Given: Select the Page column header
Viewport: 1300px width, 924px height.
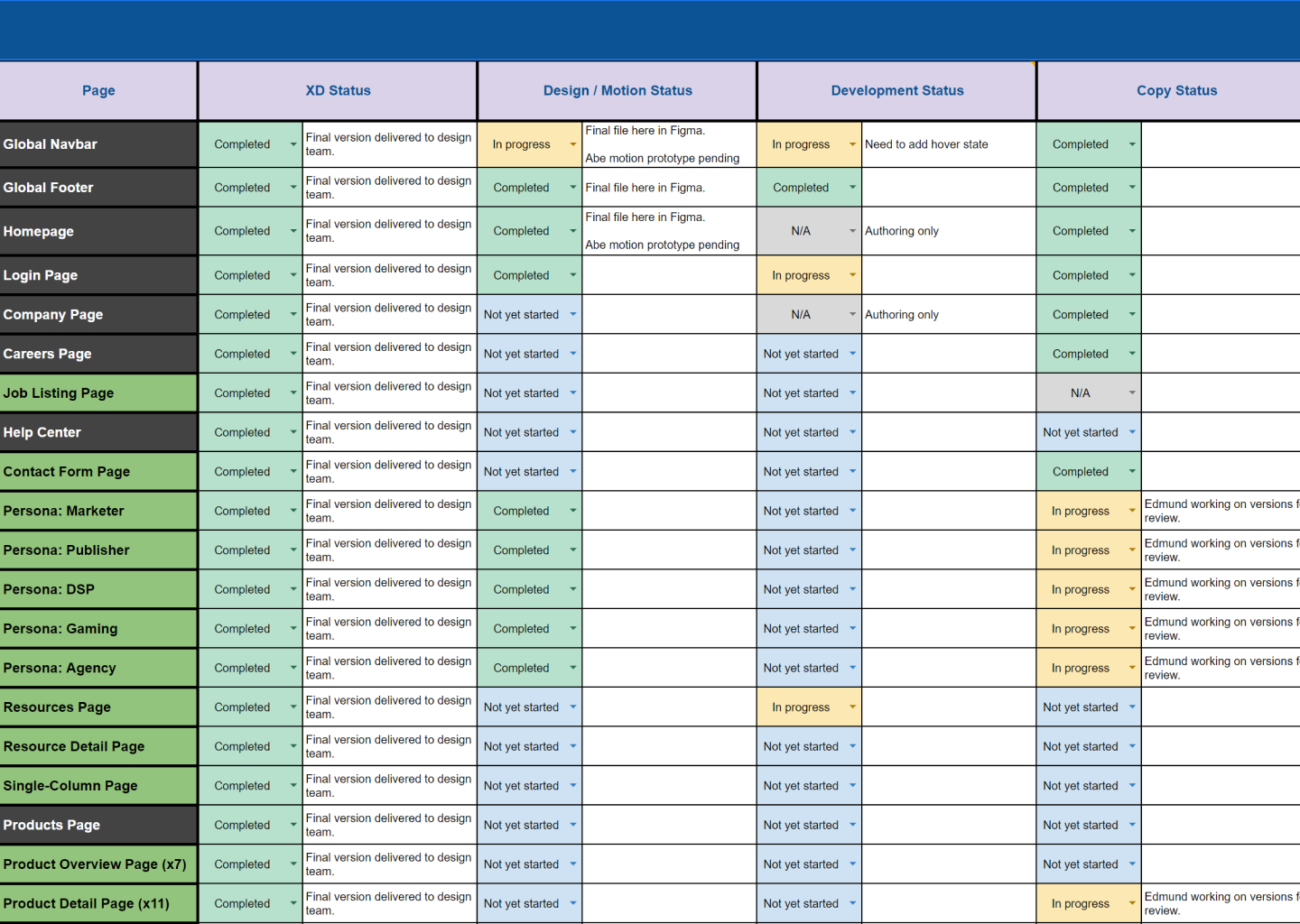Looking at the screenshot, I should 98,90.
